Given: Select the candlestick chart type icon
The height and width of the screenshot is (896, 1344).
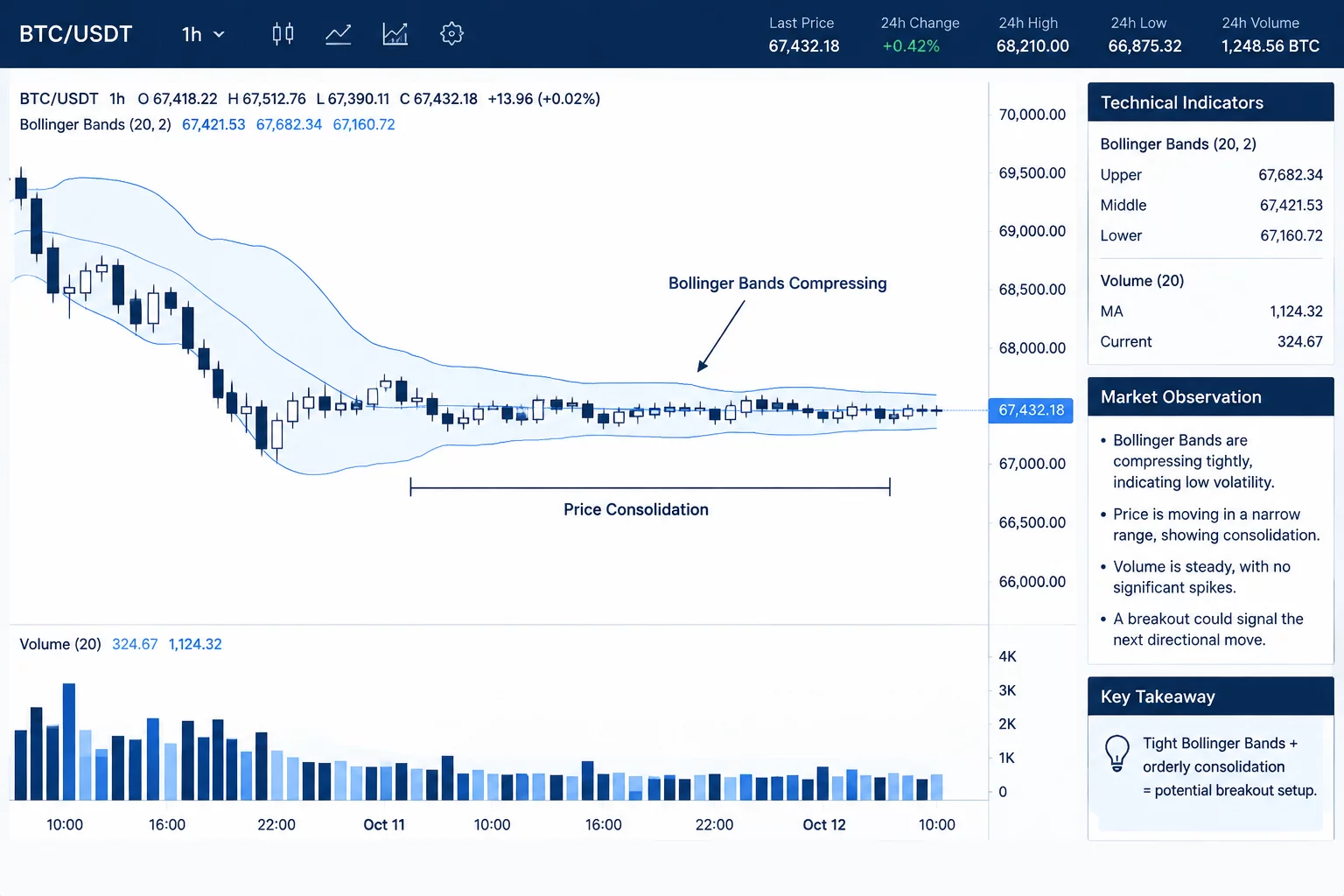Looking at the screenshot, I should pos(283,34).
